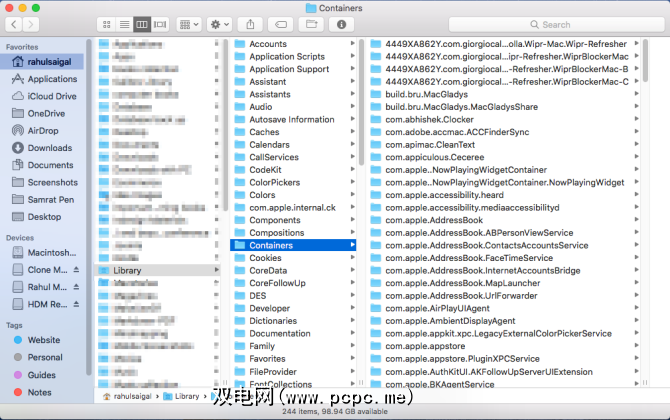Click the second column vertical scrollbar

click(x=361, y=103)
